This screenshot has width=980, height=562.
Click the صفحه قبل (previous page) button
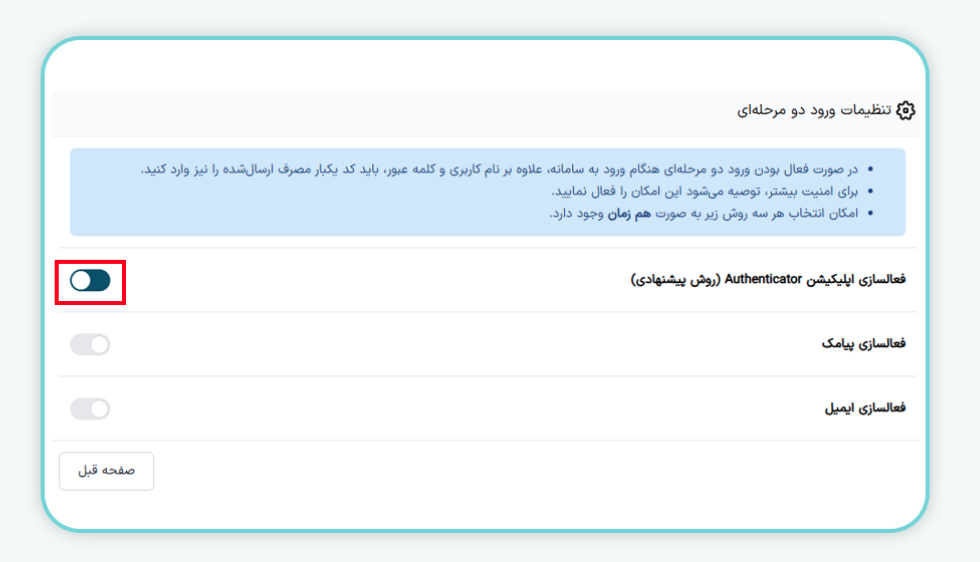[106, 471]
